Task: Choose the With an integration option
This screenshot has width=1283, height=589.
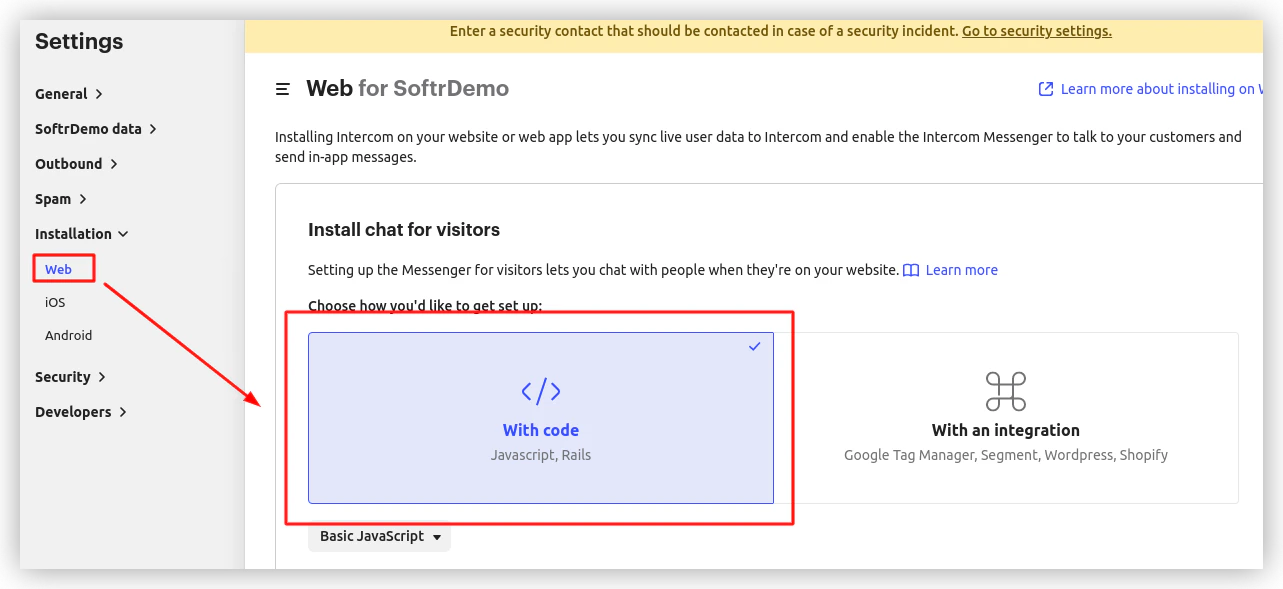Action: click(1006, 418)
